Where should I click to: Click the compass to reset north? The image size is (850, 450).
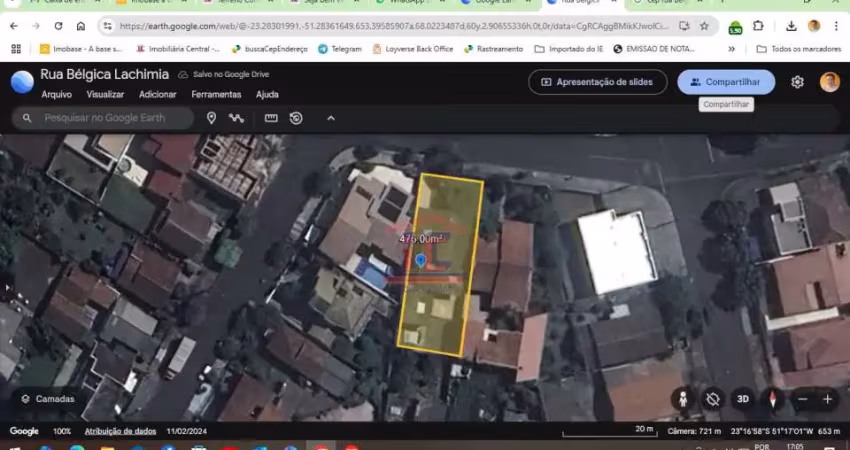[772, 398]
